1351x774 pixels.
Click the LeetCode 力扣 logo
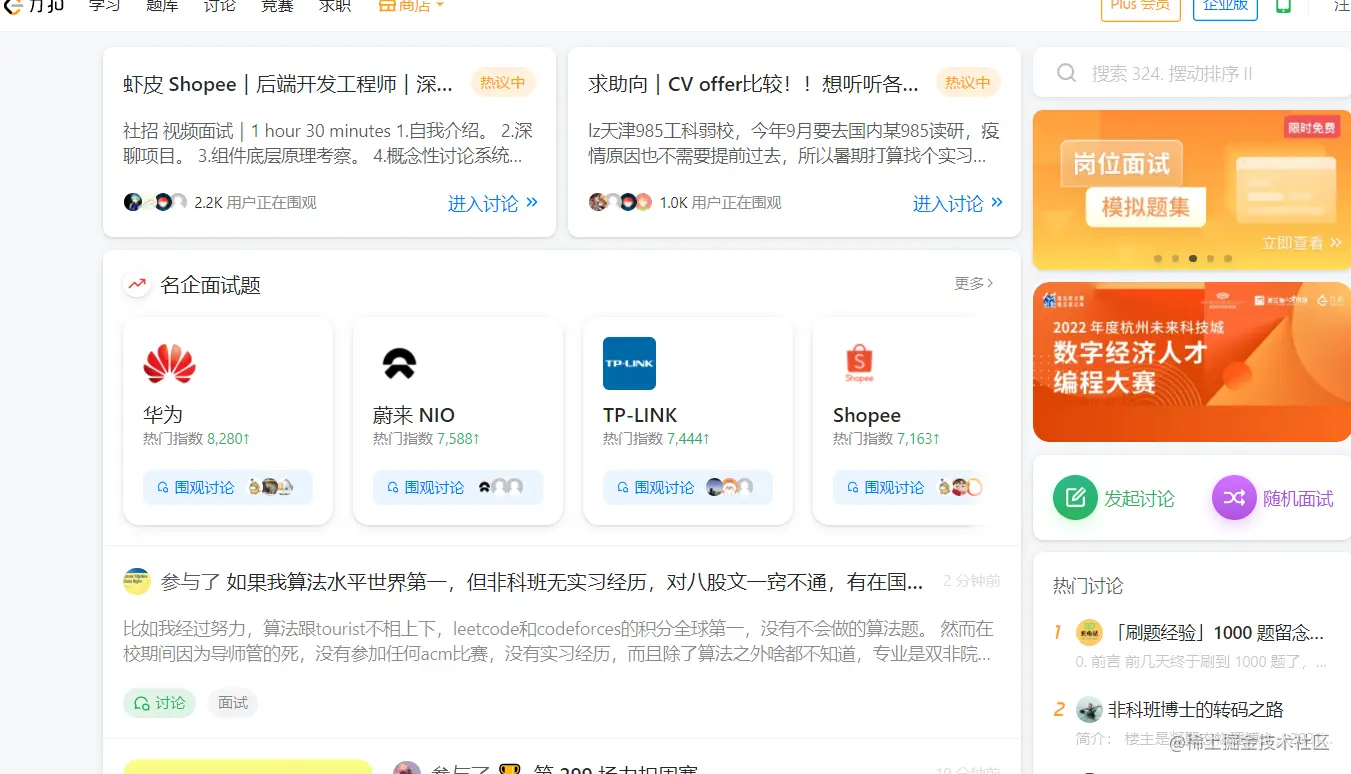click(x=33, y=5)
